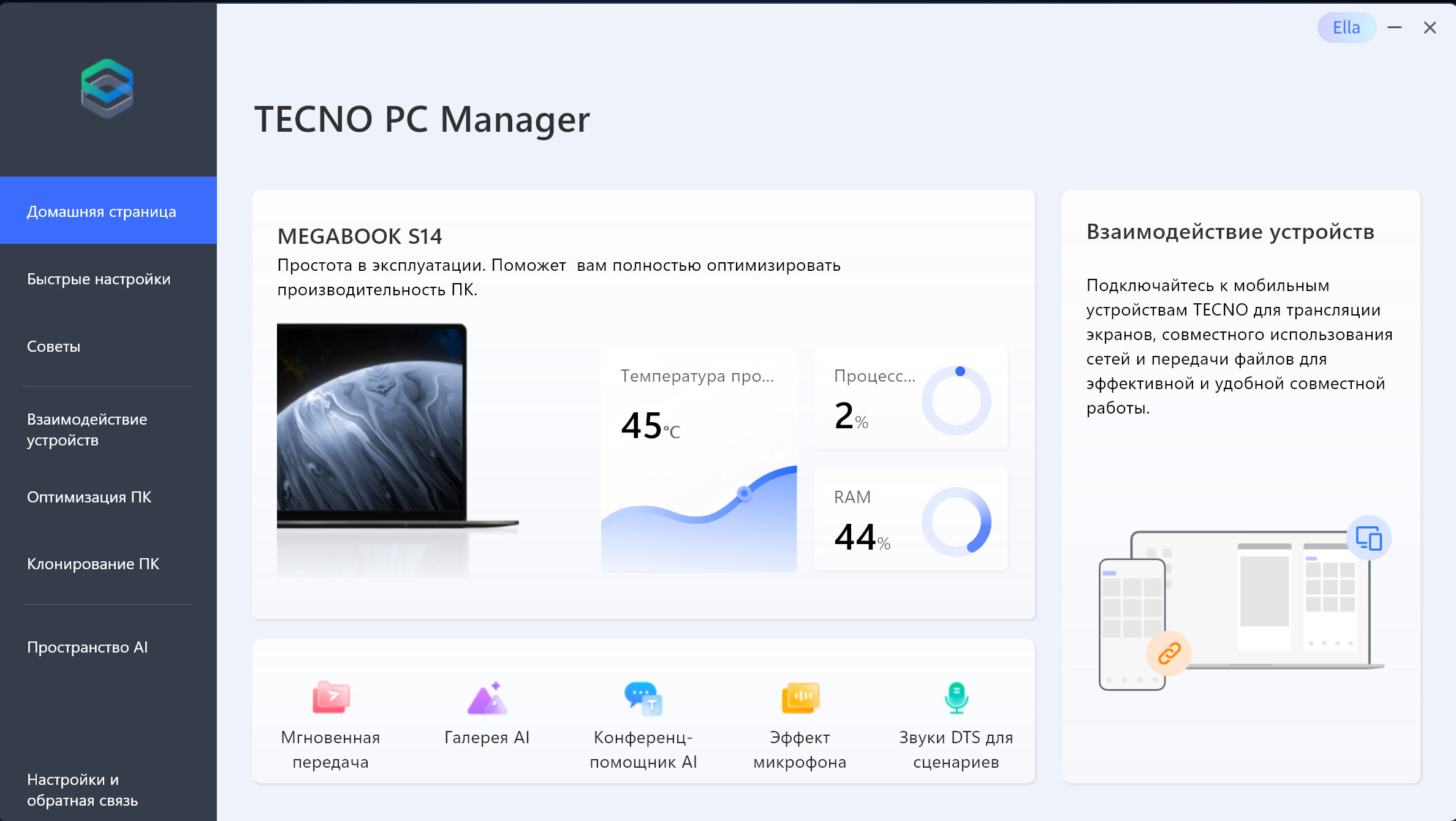The image size is (1456, 821).
Task: Click the CPU temperature 45°C graph card
Action: click(699, 460)
